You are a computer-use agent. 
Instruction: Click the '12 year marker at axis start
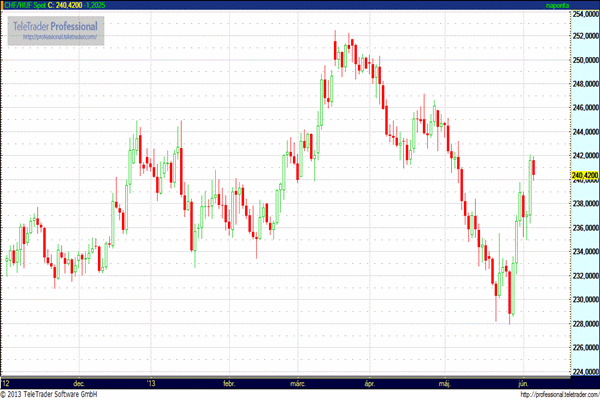click(x=7, y=383)
